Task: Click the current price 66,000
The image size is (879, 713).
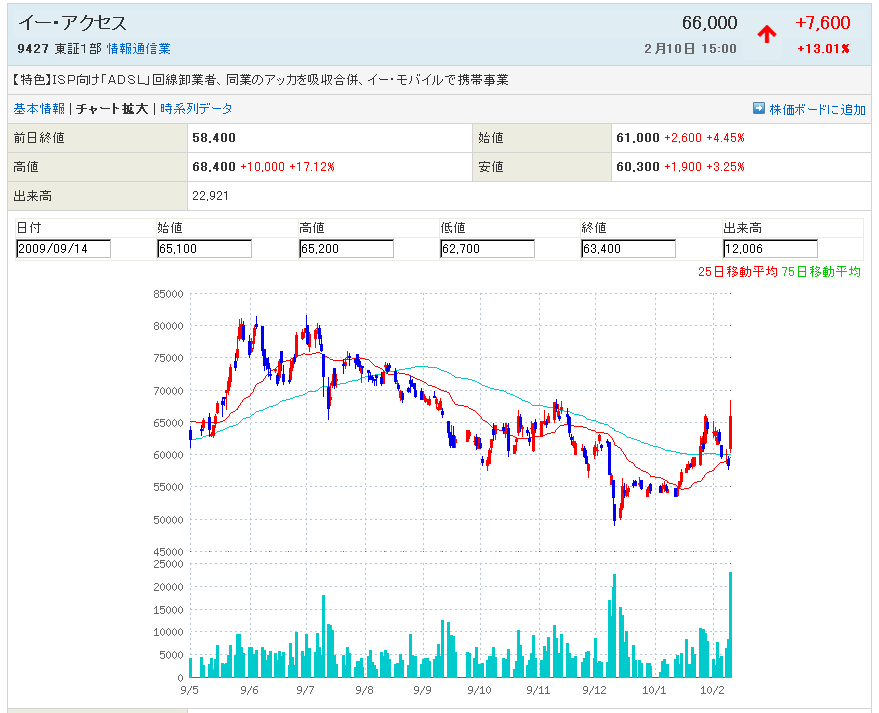Action: click(x=709, y=23)
